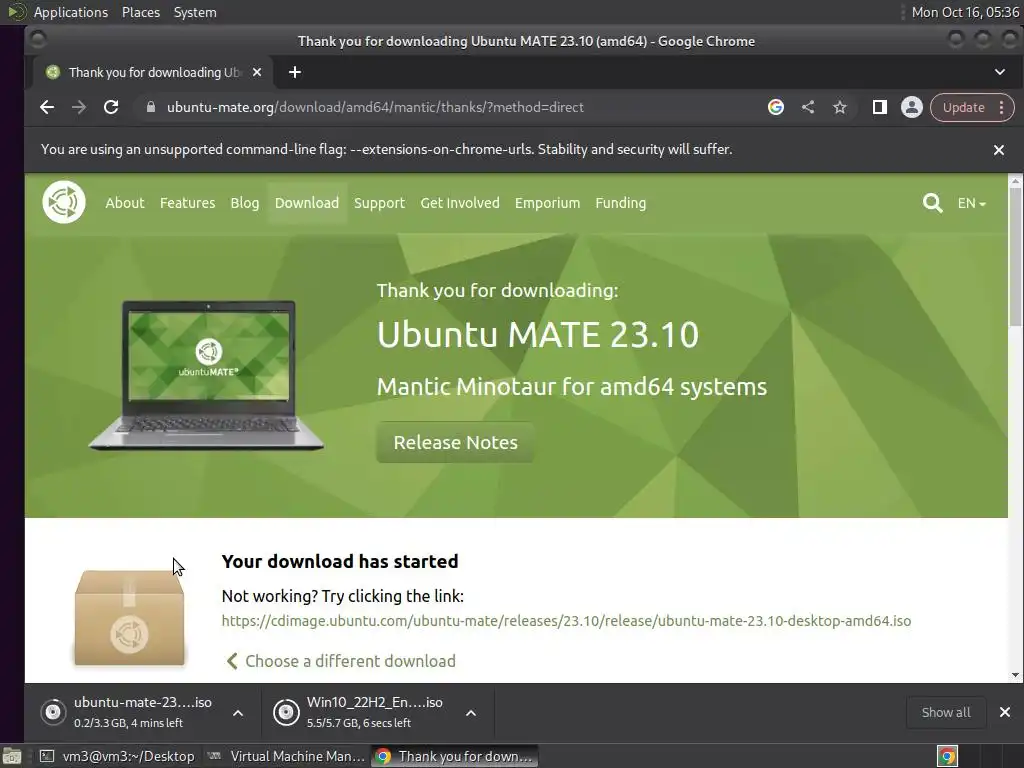
Task: Close the Thank you for downloading tab
Action: click(257, 72)
